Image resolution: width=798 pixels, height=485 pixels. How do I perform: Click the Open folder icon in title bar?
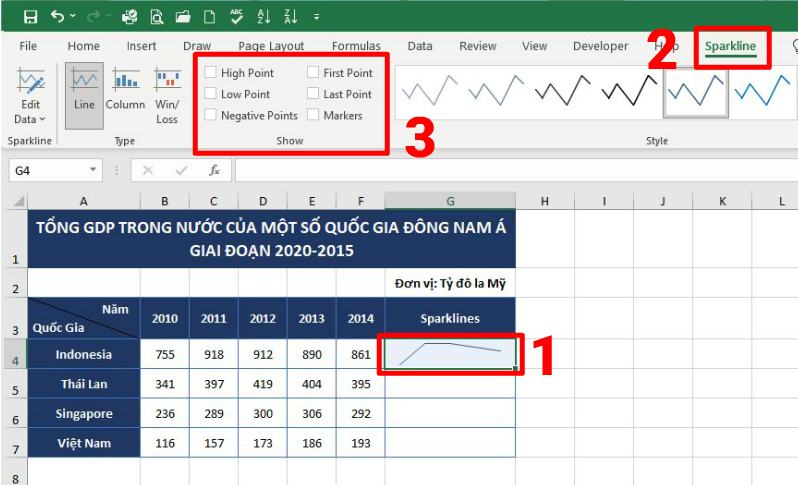pos(184,16)
